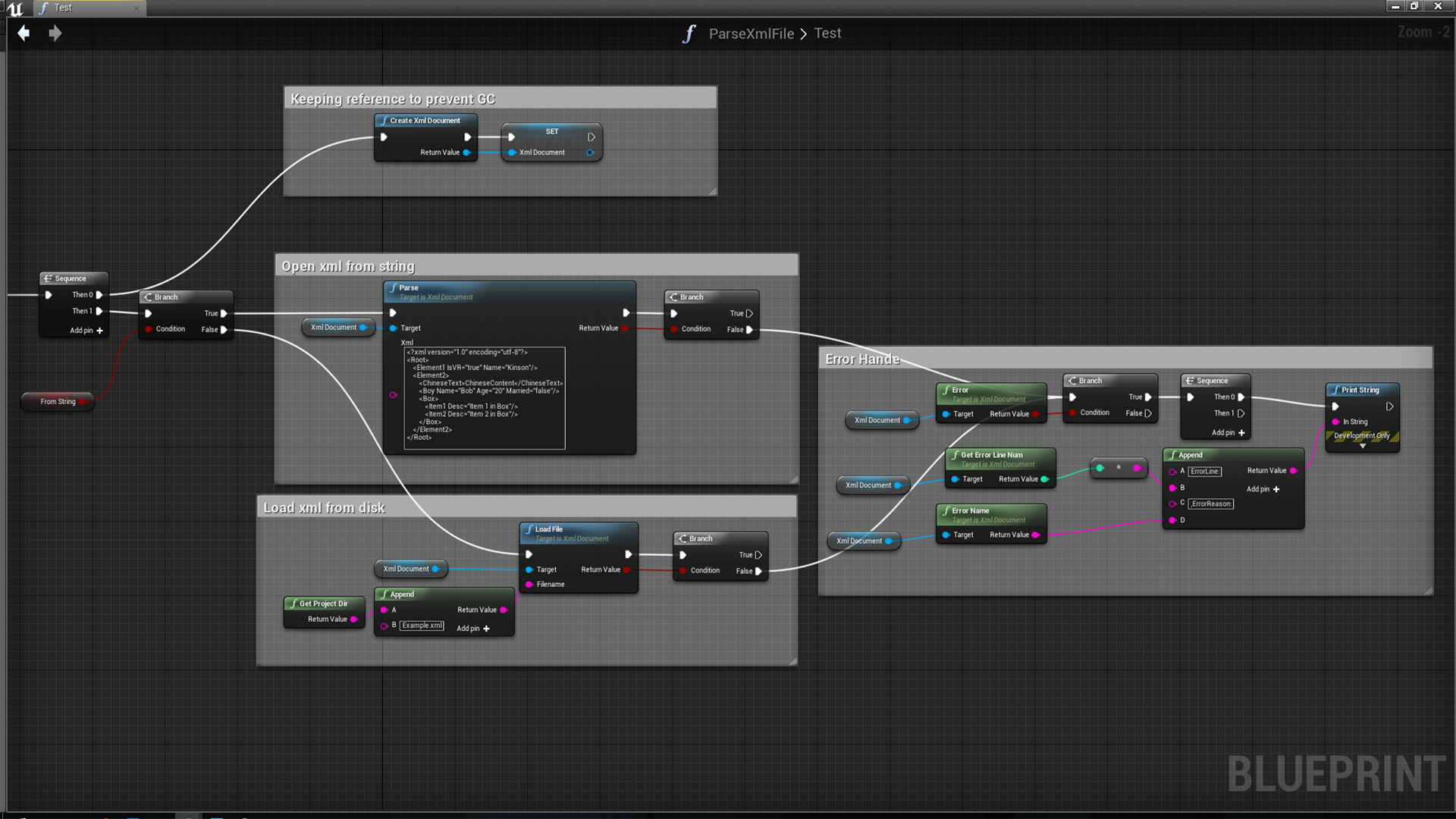Click the Xml multiline text box in Parse node

pyautogui.click(x=485, y=398)
